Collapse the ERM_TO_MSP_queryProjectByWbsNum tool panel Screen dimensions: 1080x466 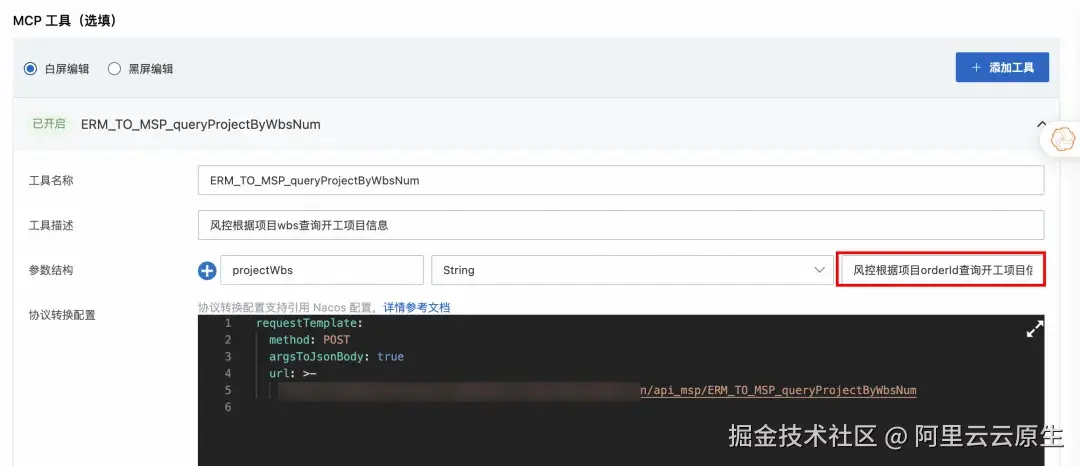(x=1041, y=124)
